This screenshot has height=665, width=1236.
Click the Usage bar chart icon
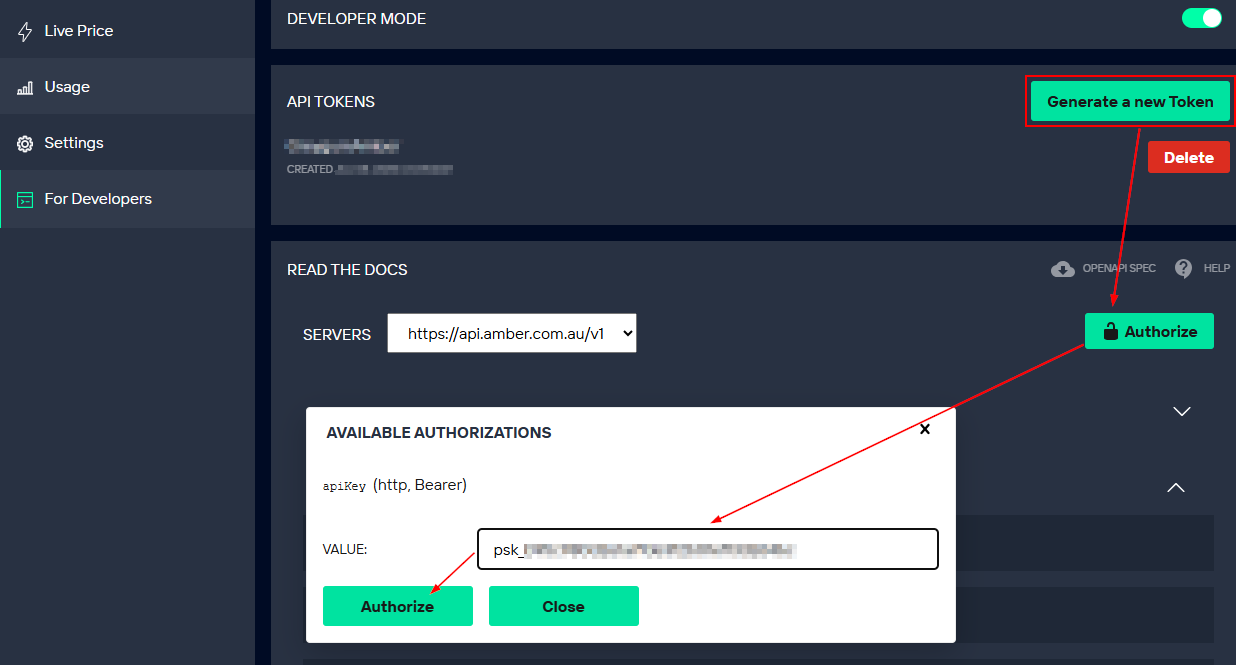25,88
